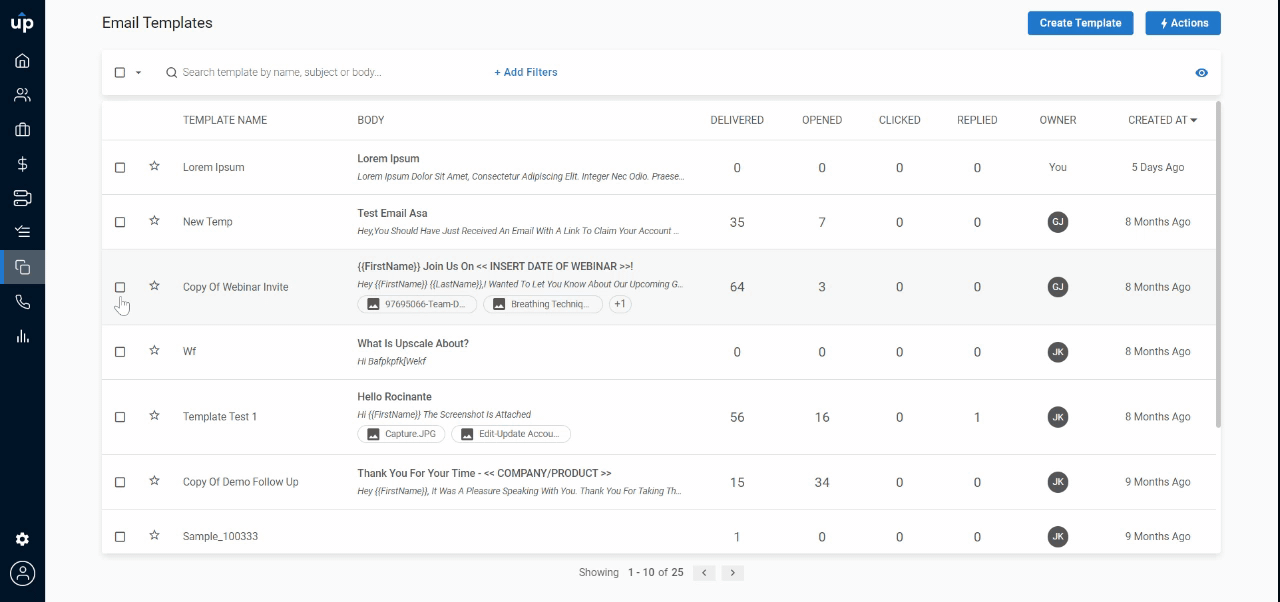Screen dimensions: 1280x602
Task: Toggle column visibility with the eye icon
Action: [1201, 73]
